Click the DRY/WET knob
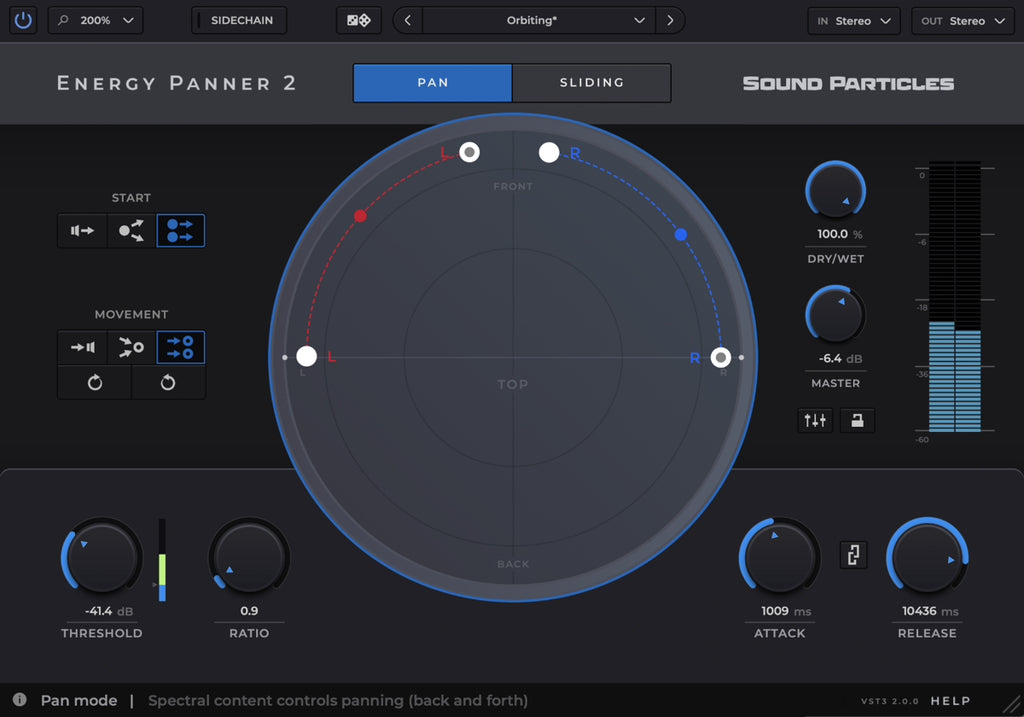The width and height of the screenshot is (1024, 717). point(835,190)
